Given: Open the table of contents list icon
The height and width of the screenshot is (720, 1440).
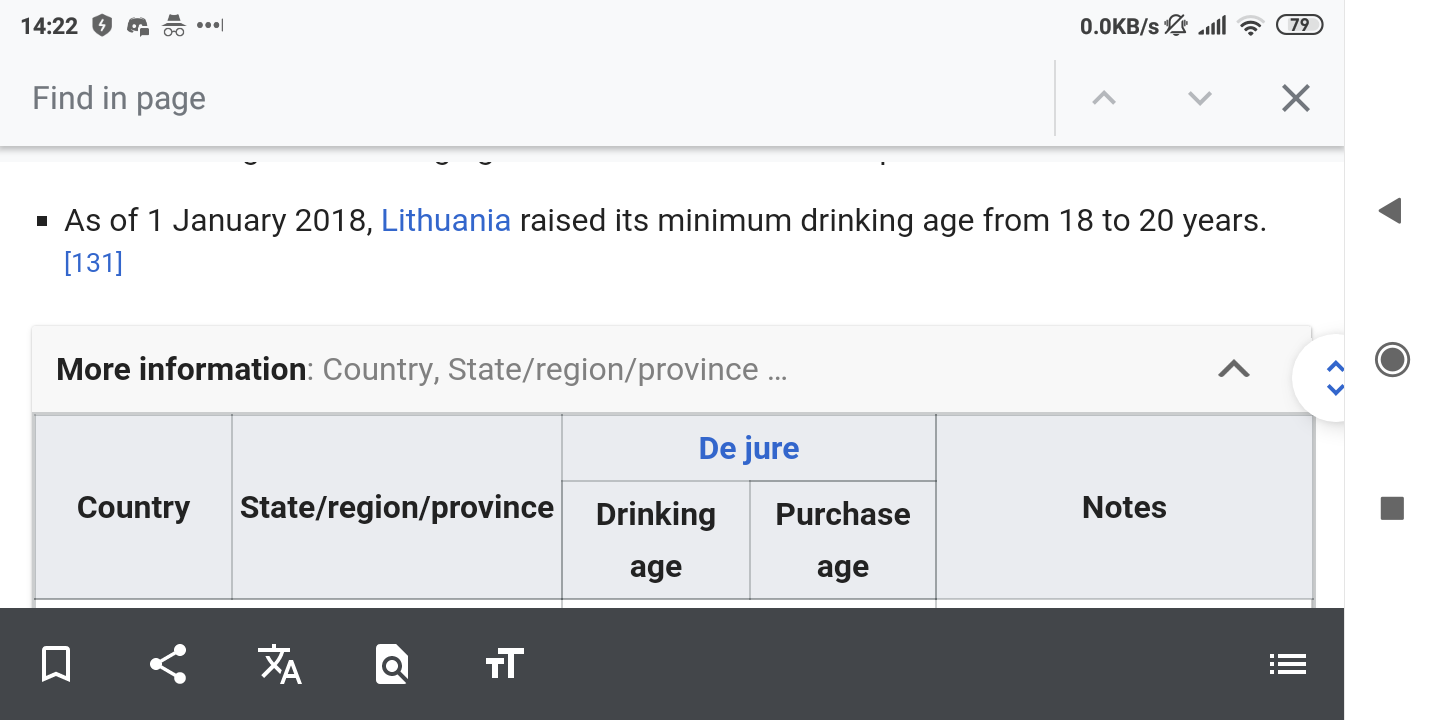Looking at the screenshot, I should pyautogui.click(x=1287, y=664).
